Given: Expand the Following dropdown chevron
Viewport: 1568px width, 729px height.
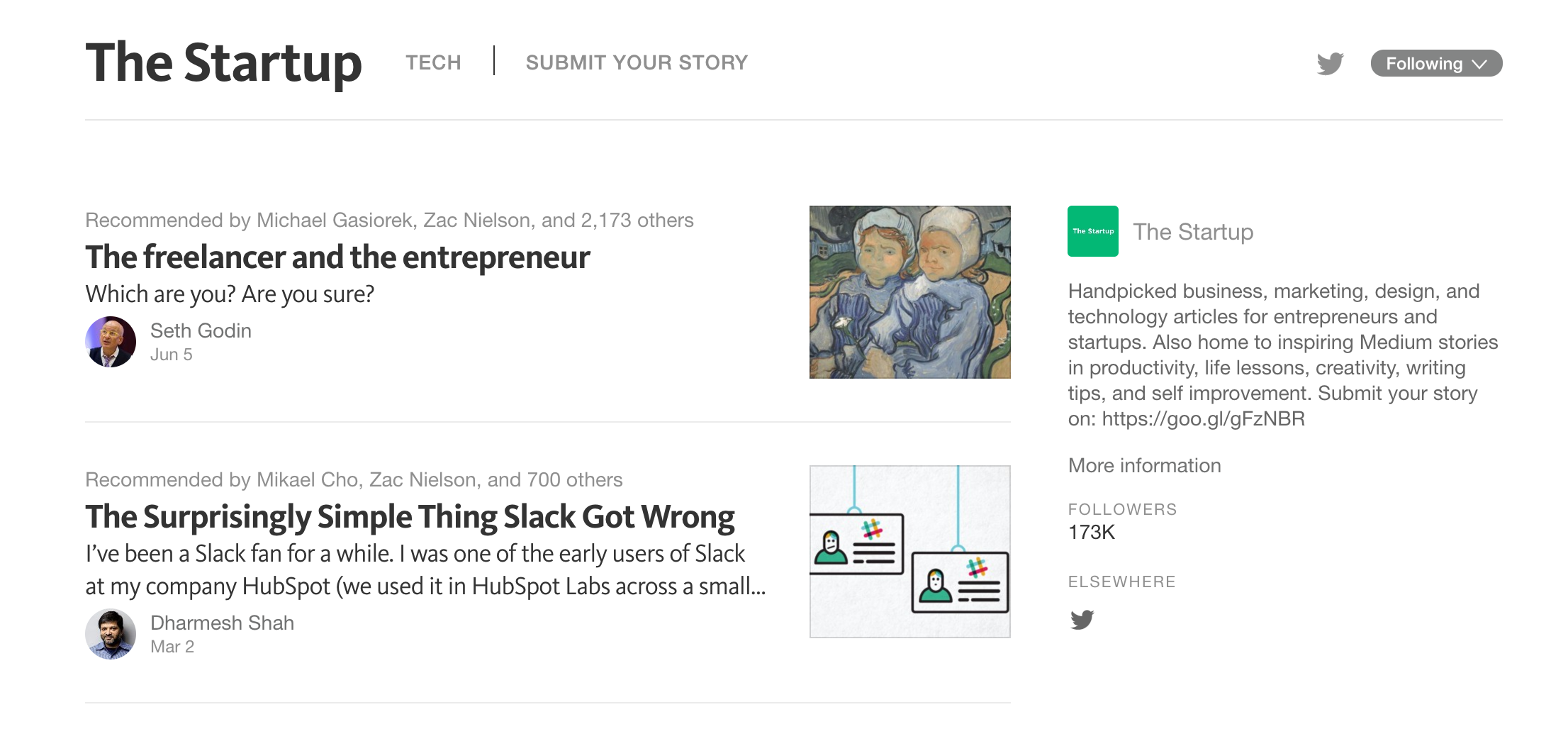Looking at the screenshot, I should [1479, 64].
